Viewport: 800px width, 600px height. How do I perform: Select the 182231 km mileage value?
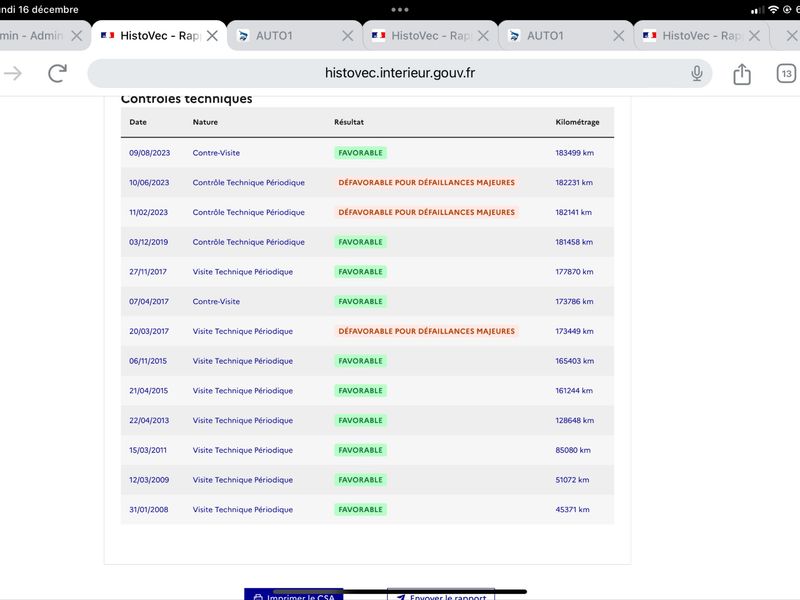tap(574, 182)
